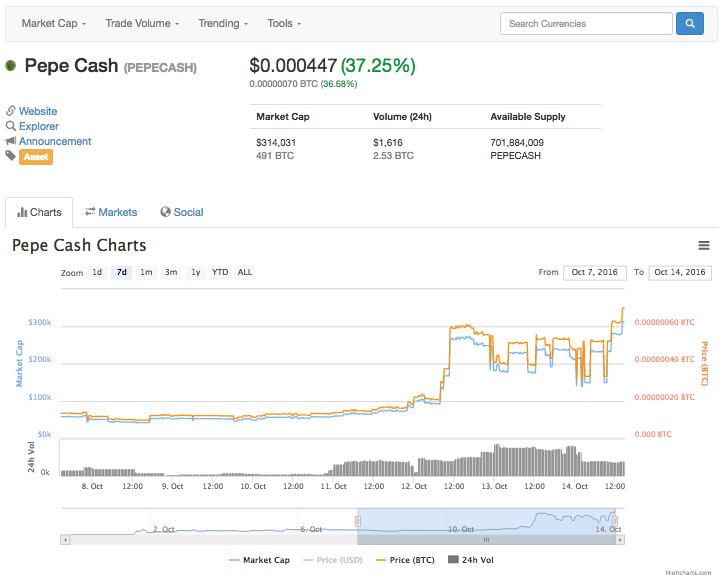Click the 0.00000060 BTC axis label
This screenshot has width=723, height=575.
tap(664, 322)
